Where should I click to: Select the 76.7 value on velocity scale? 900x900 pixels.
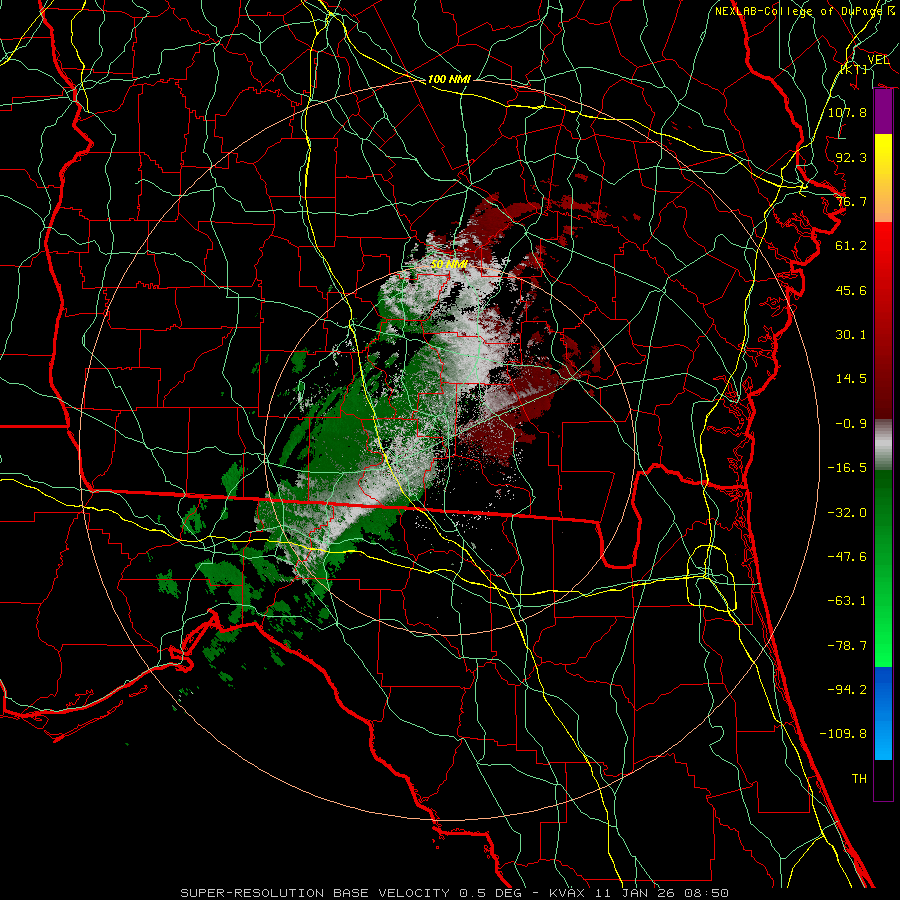point(851,201)
